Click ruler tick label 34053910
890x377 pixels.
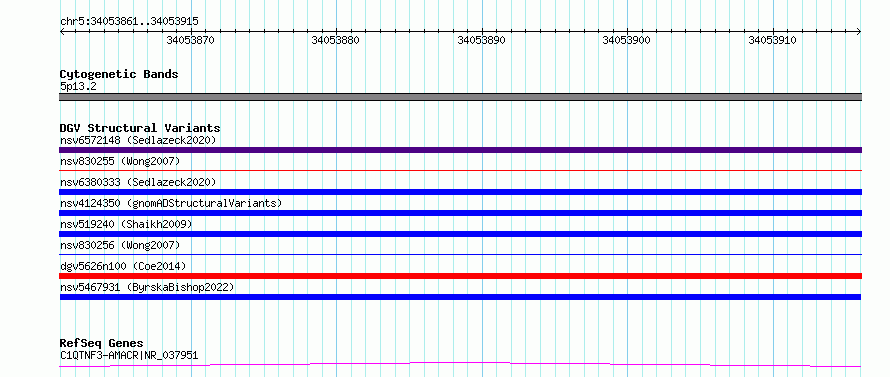point(773,40)
